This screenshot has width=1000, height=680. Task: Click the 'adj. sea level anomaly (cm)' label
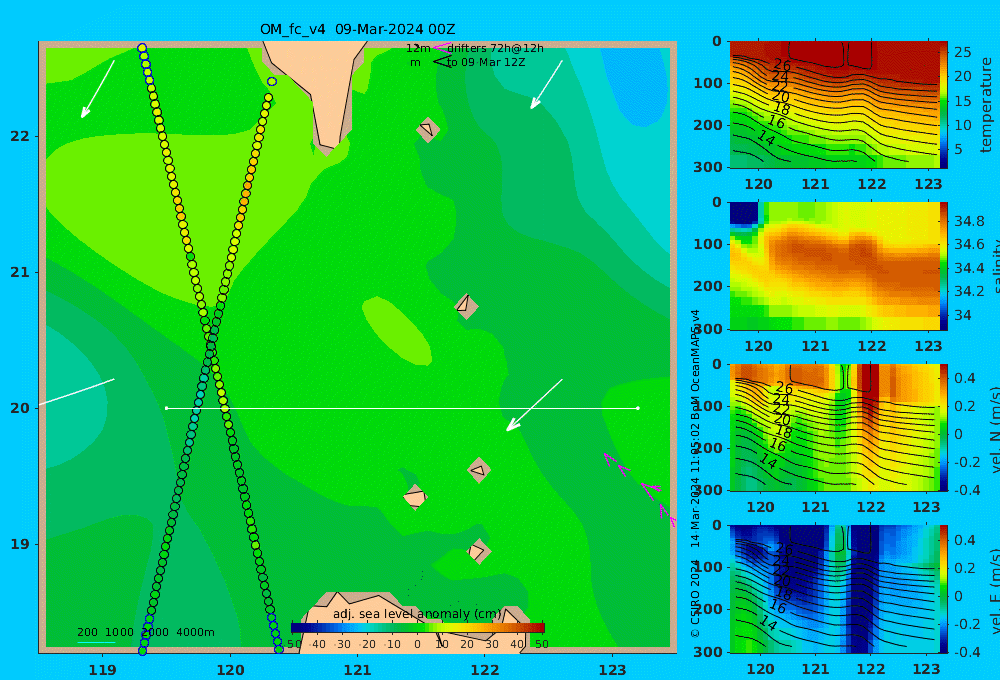coord(417,614)
